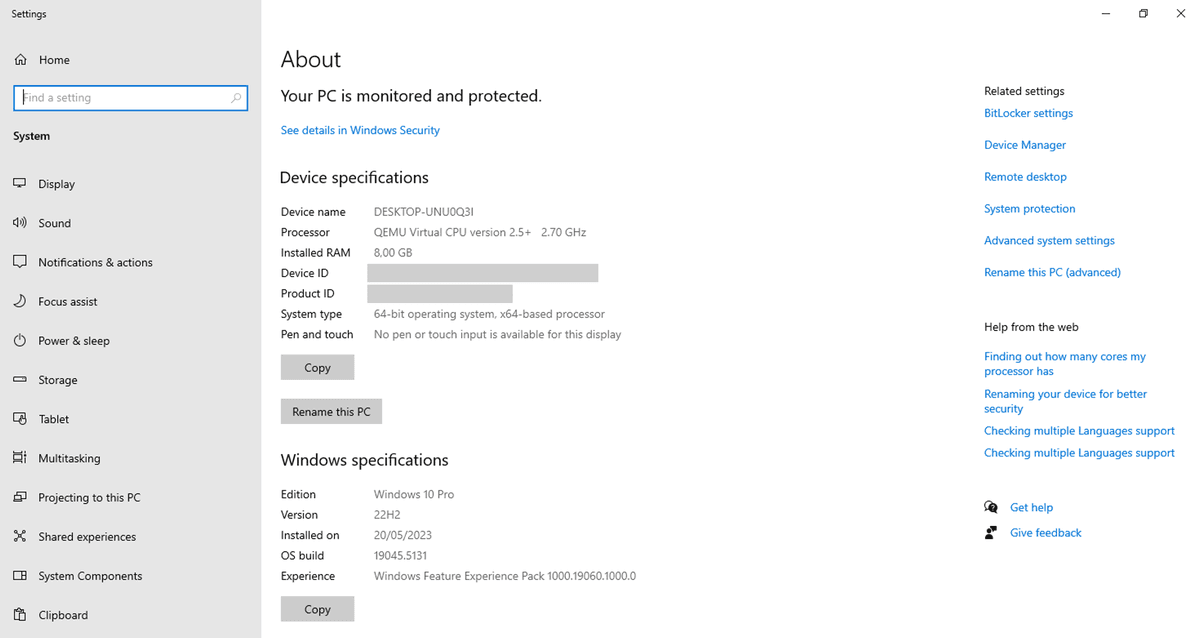Click the System Components icon
Screen dimensions: 1200x638
click(19, 576)
